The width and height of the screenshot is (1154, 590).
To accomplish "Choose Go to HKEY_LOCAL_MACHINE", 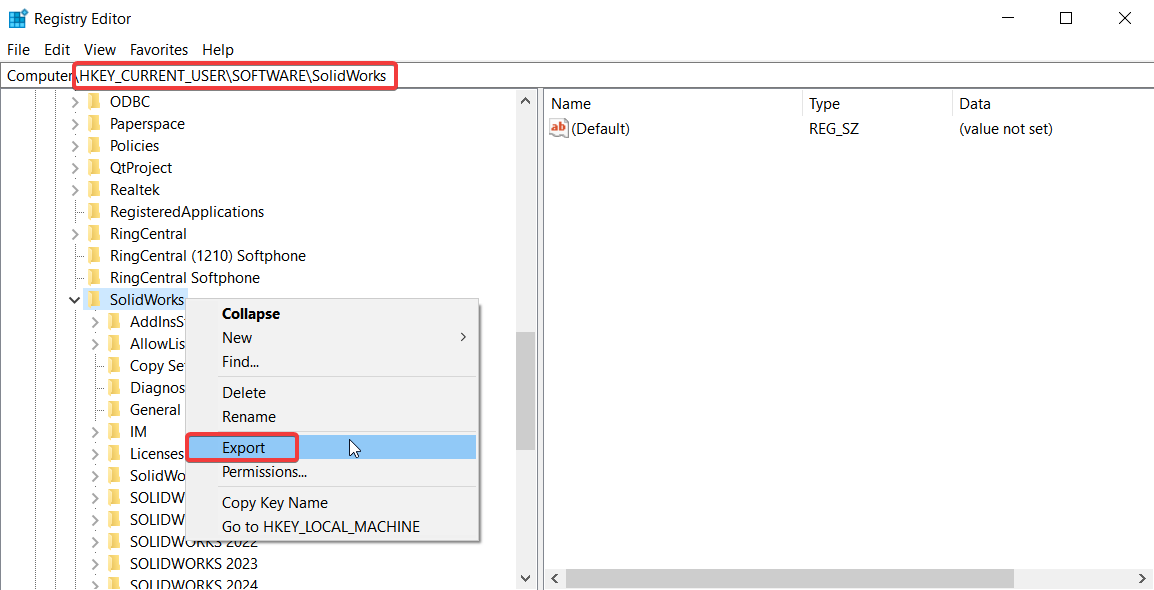I will pos(332,527).
